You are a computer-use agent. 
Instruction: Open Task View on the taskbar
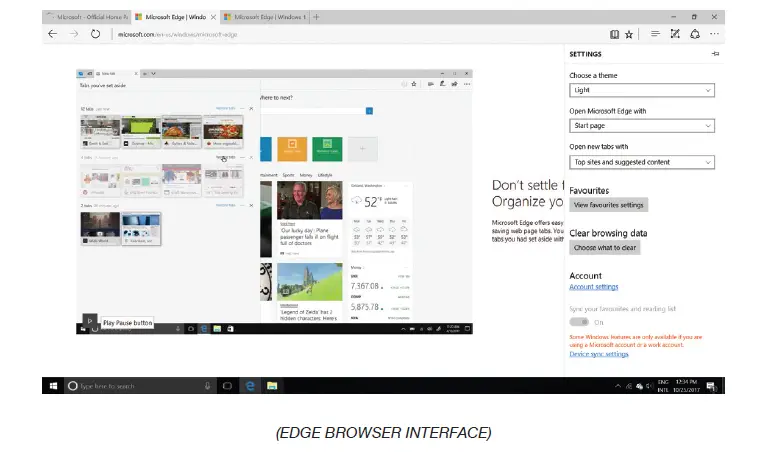pos(227,386)
